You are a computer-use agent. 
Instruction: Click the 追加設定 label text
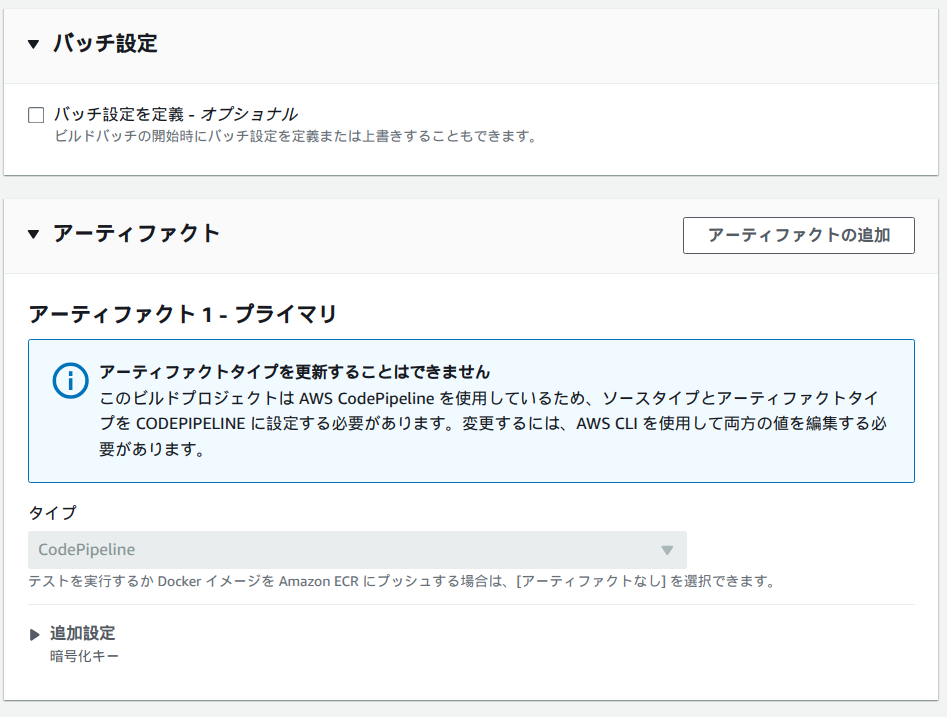tap(83, 633)
